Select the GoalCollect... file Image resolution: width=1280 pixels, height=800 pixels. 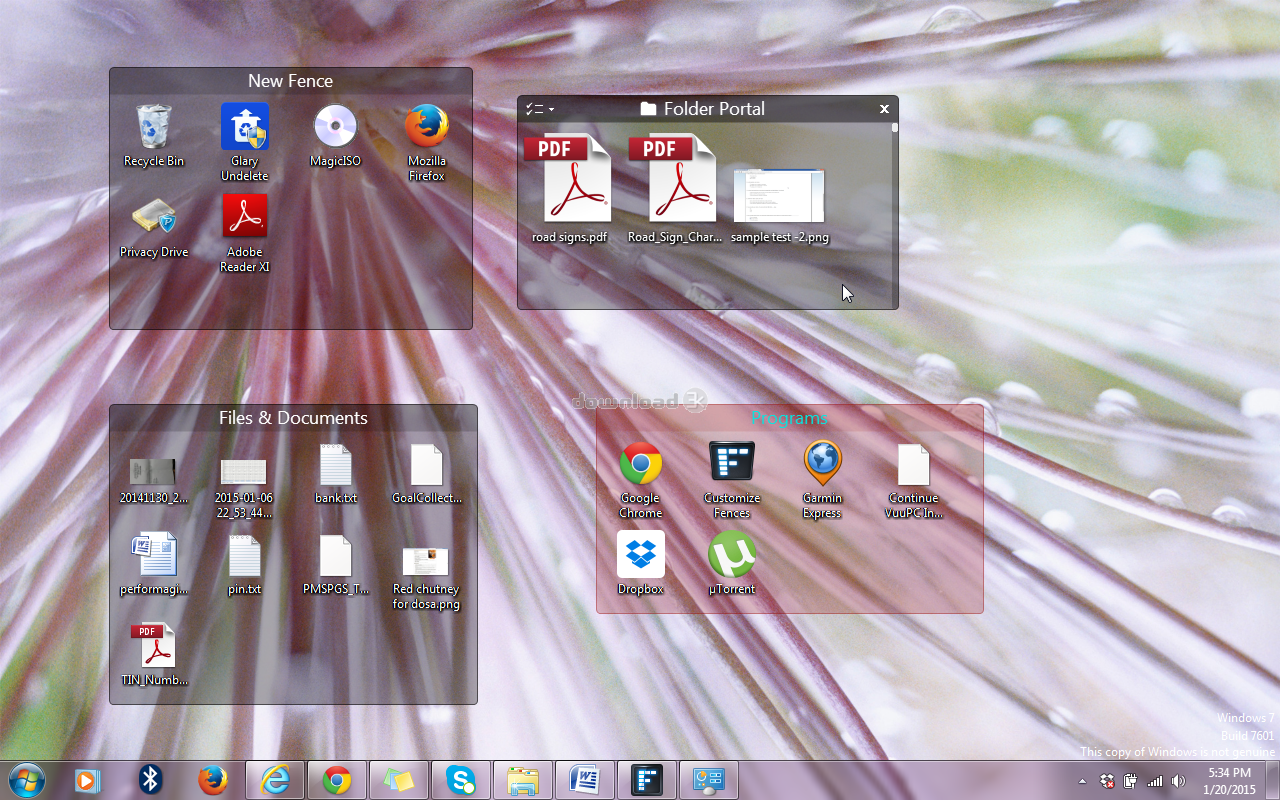[x=427, y=472]
